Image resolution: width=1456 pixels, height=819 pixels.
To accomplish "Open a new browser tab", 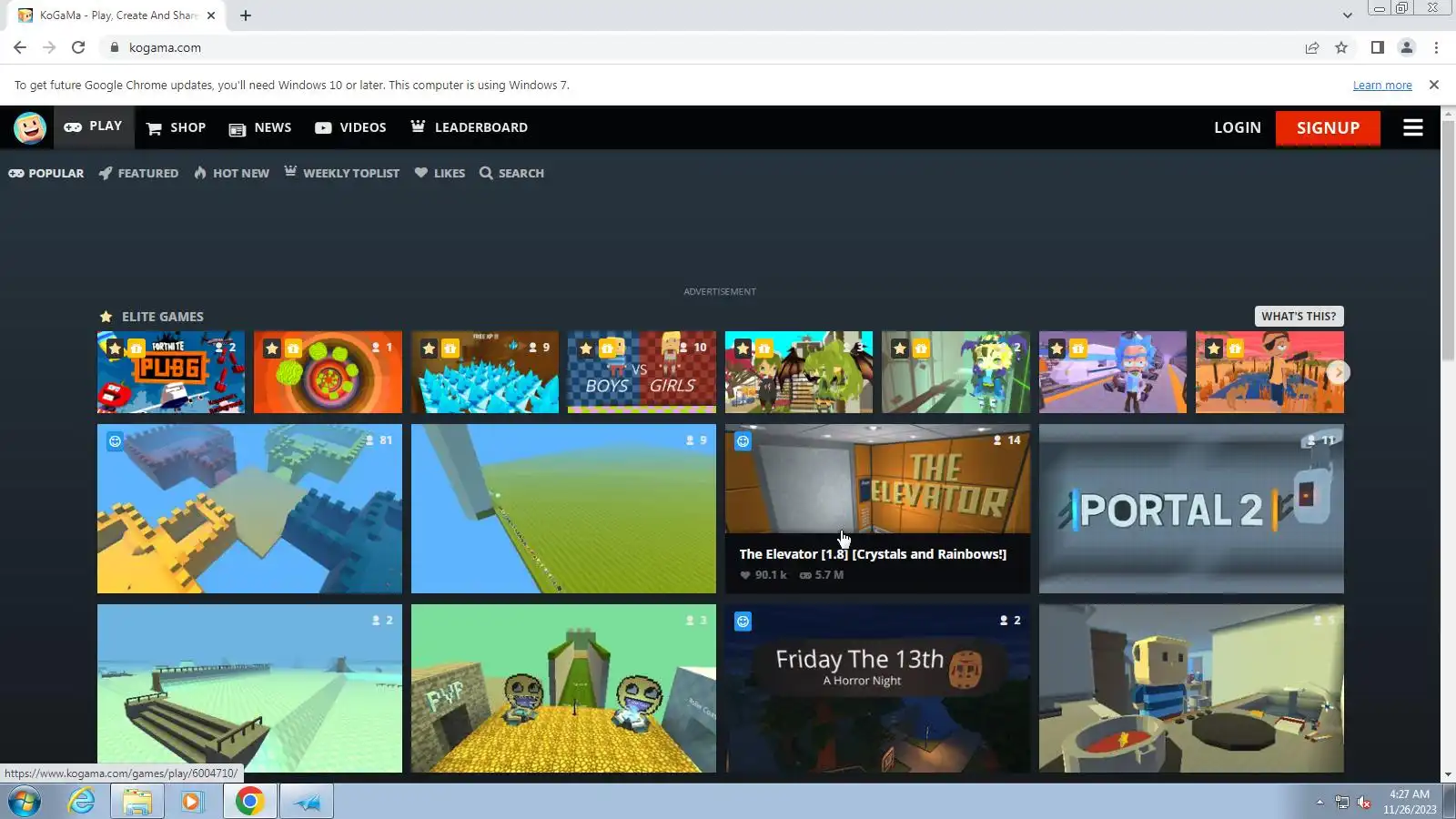I will 246,15.
